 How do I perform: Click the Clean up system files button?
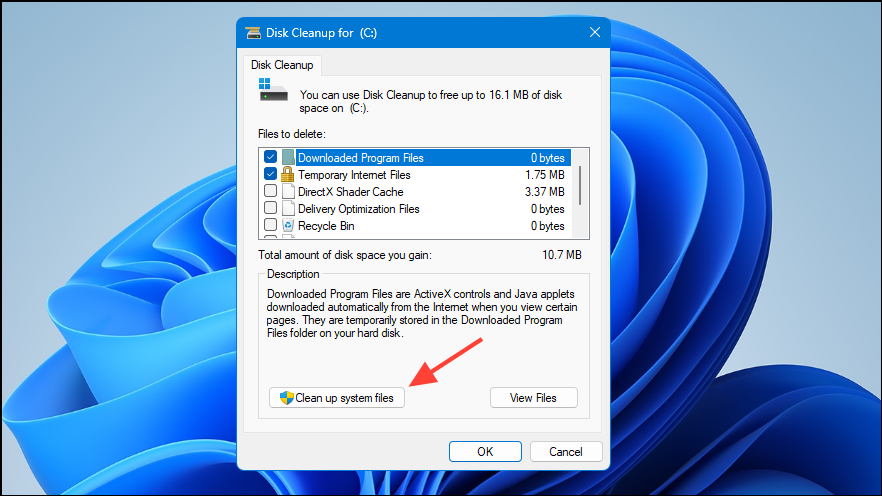pyautogui.click(x=337, y=398)
